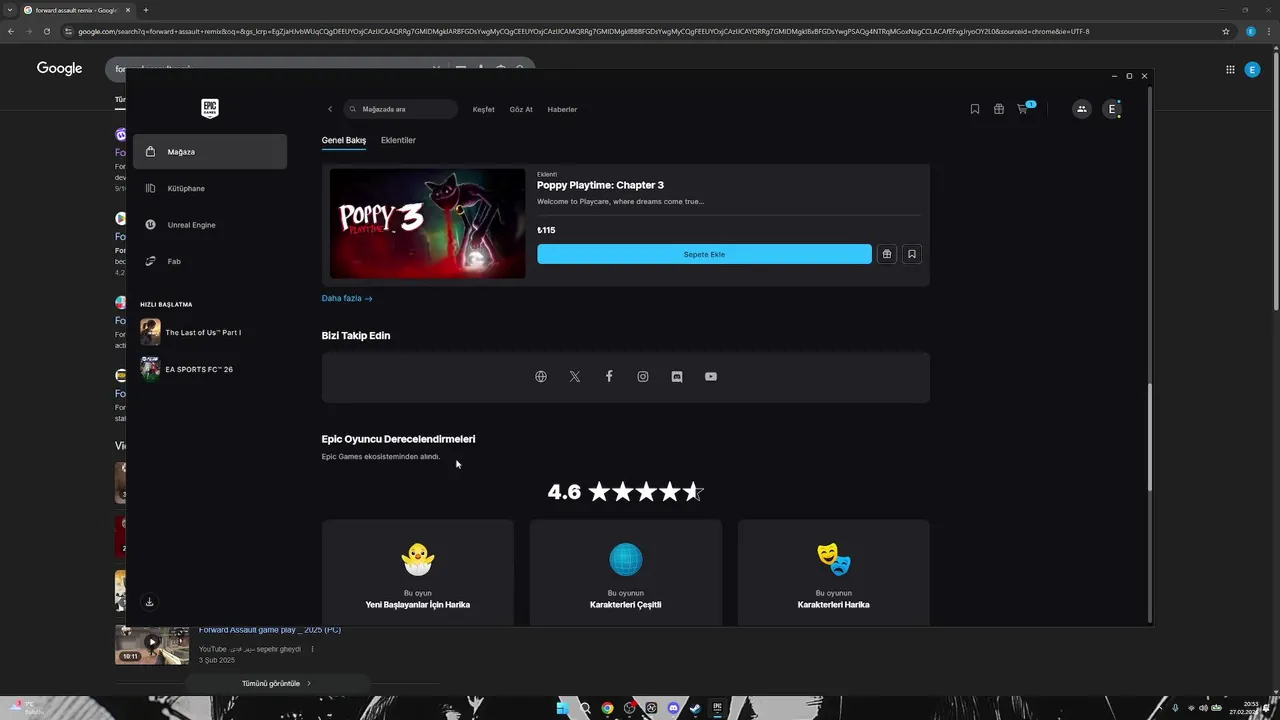Open the downloads icon at sidebar bottom
The width and height of the screenshot is (1280, 720).
click(x=149, y=602)
